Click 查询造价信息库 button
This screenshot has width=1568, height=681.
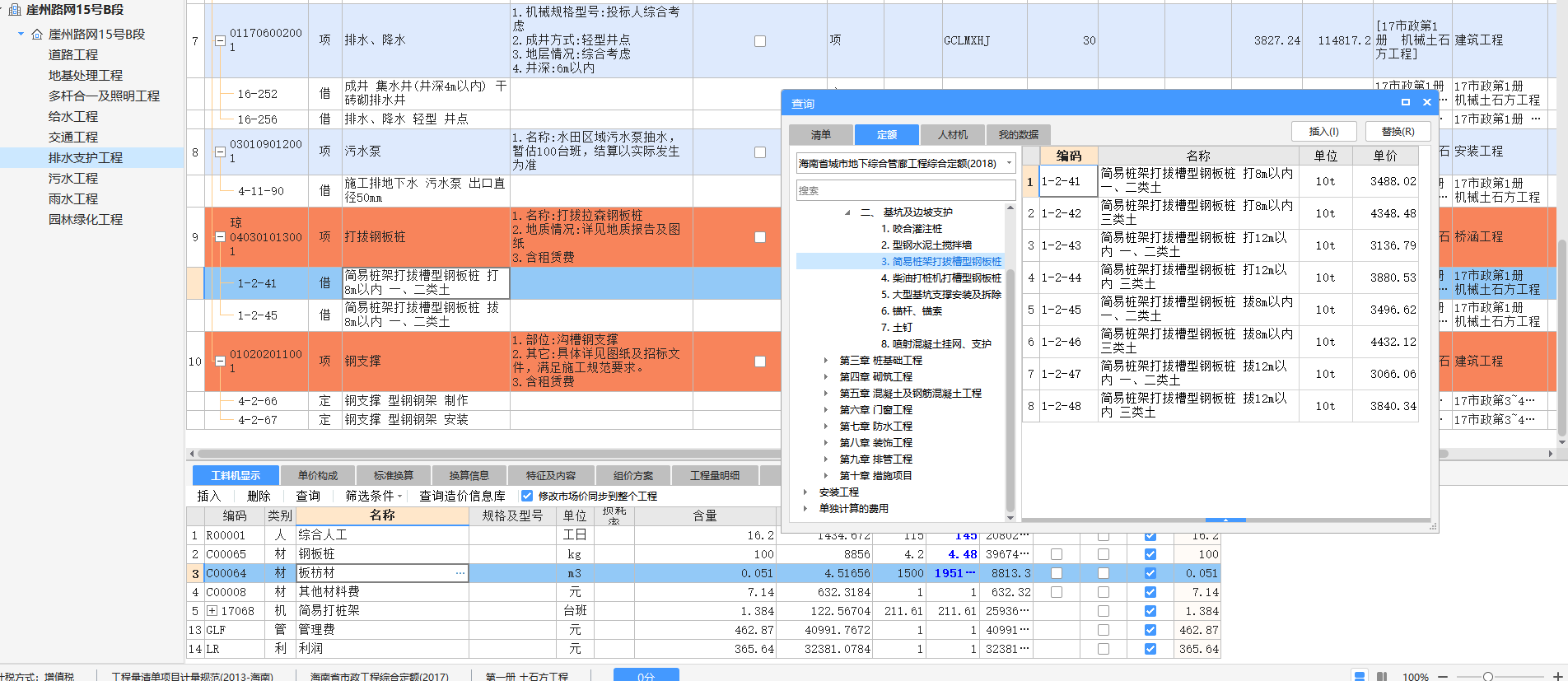click(x=462, y=496)
